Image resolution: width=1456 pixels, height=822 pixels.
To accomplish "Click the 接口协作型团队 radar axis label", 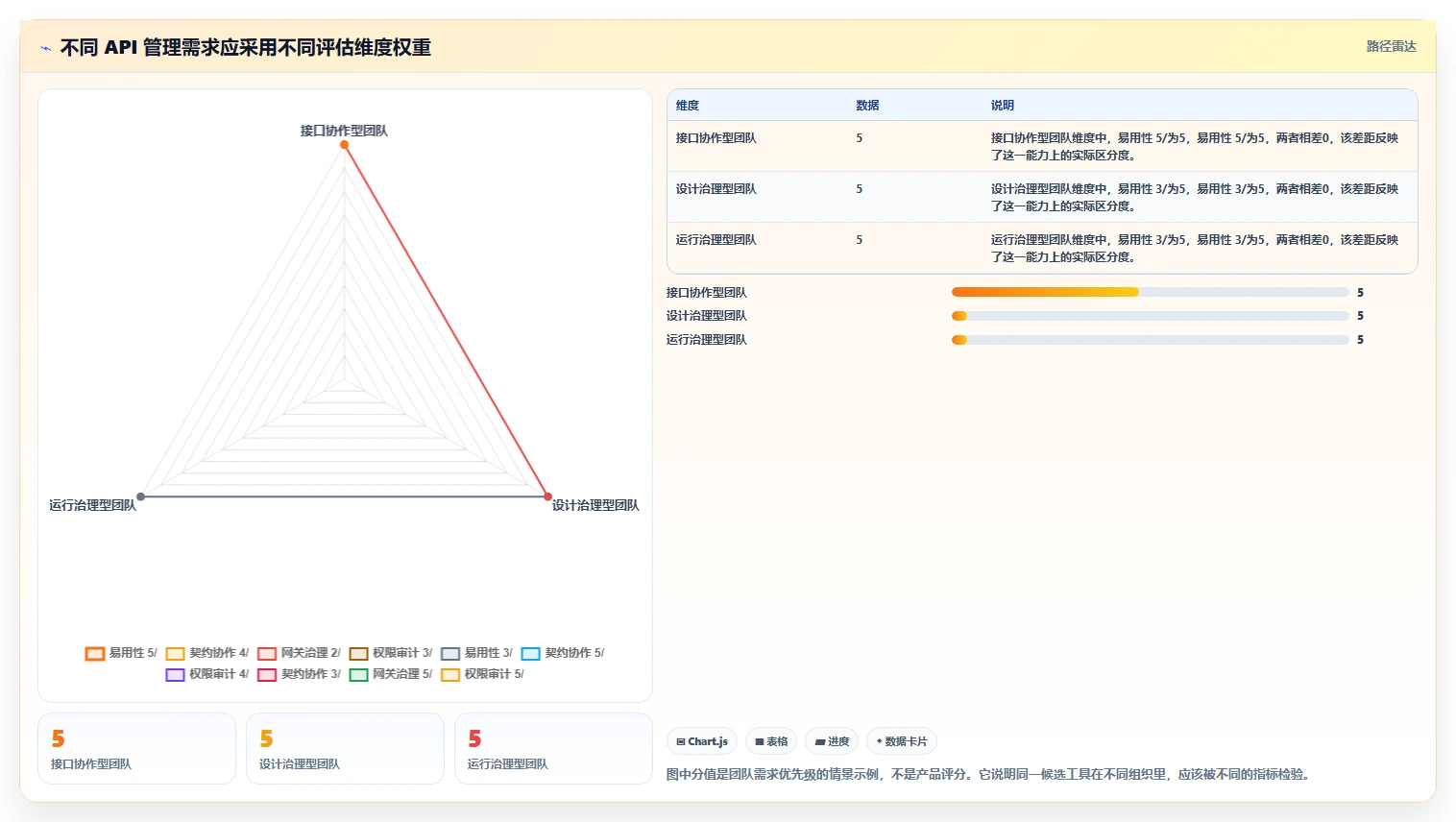I will click(x=344, y=131).
